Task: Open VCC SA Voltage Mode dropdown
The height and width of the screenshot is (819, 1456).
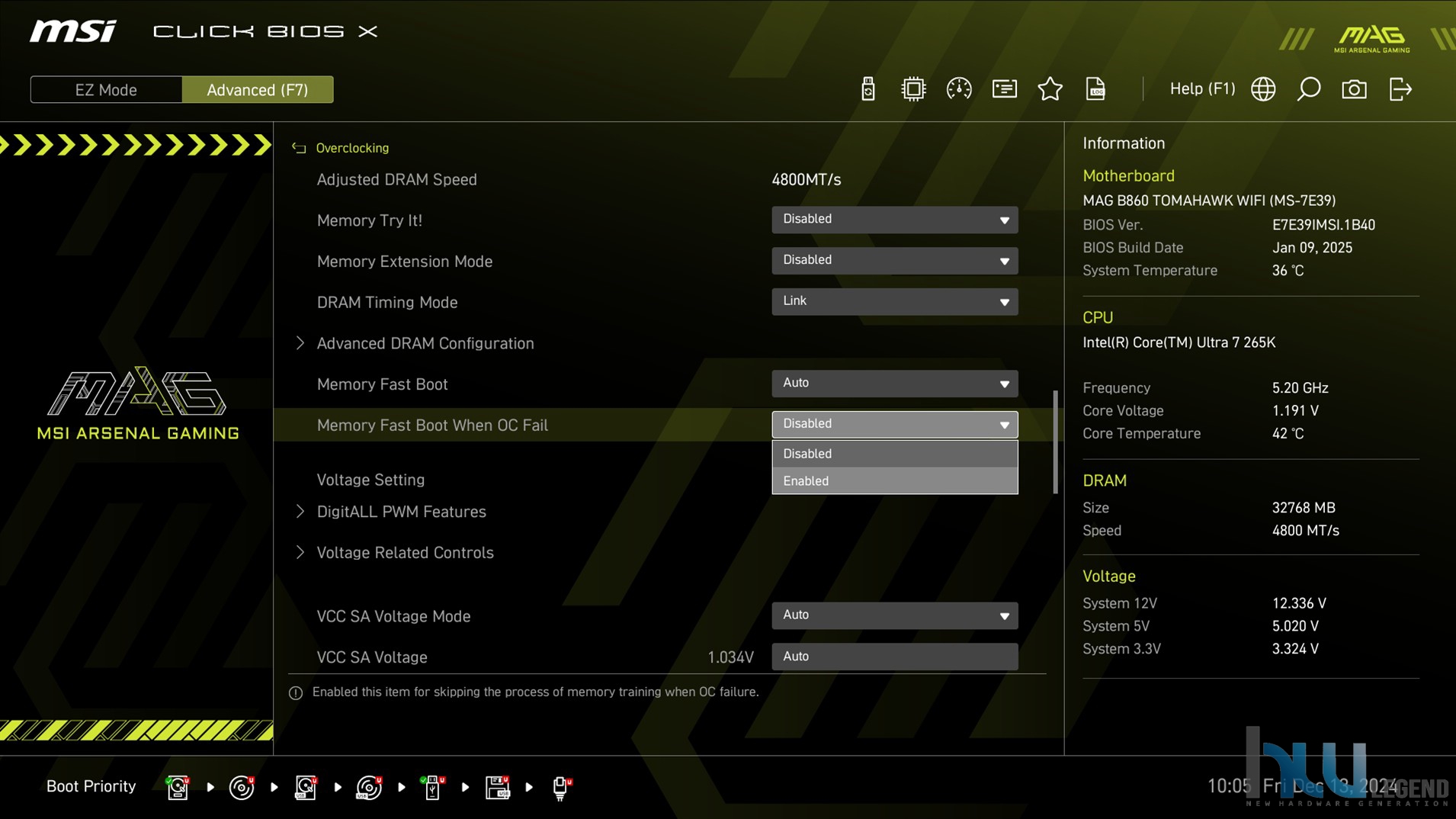Action: (894, 615)
